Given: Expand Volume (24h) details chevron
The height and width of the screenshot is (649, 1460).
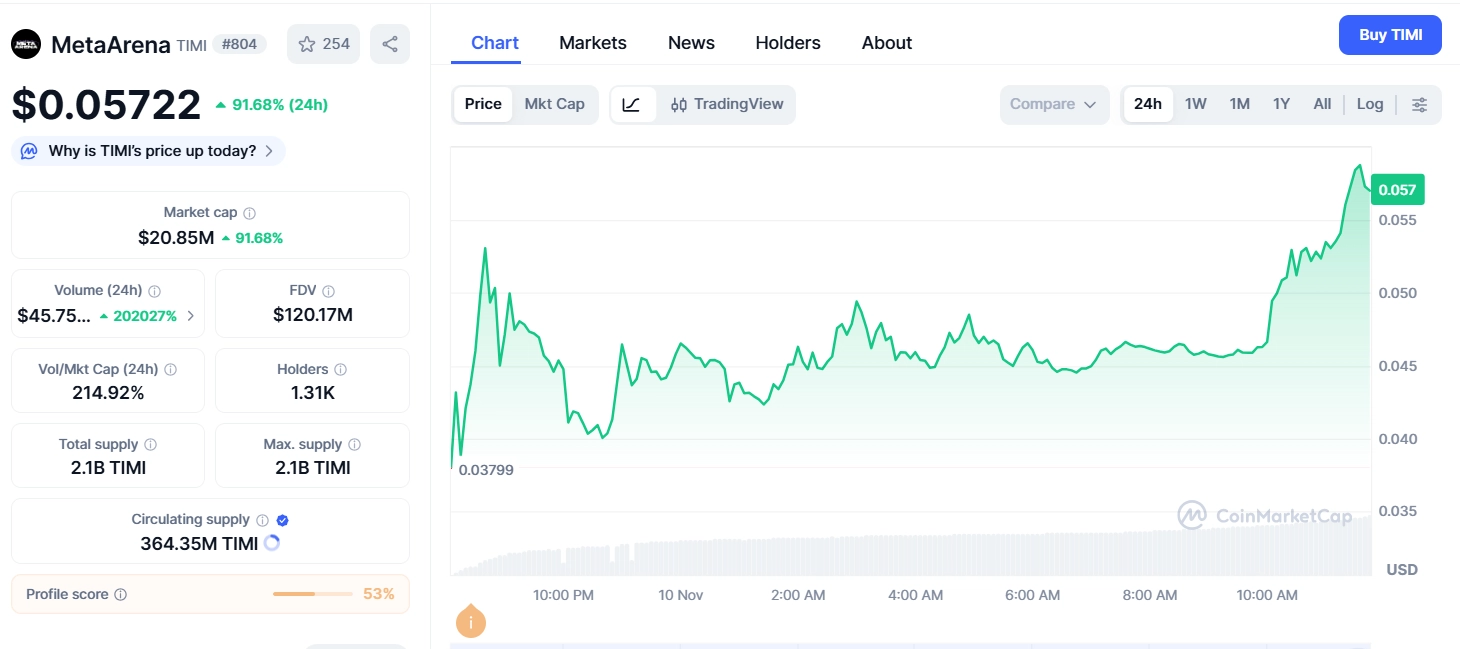Looking at the screenshot, I should pos(190,313).
